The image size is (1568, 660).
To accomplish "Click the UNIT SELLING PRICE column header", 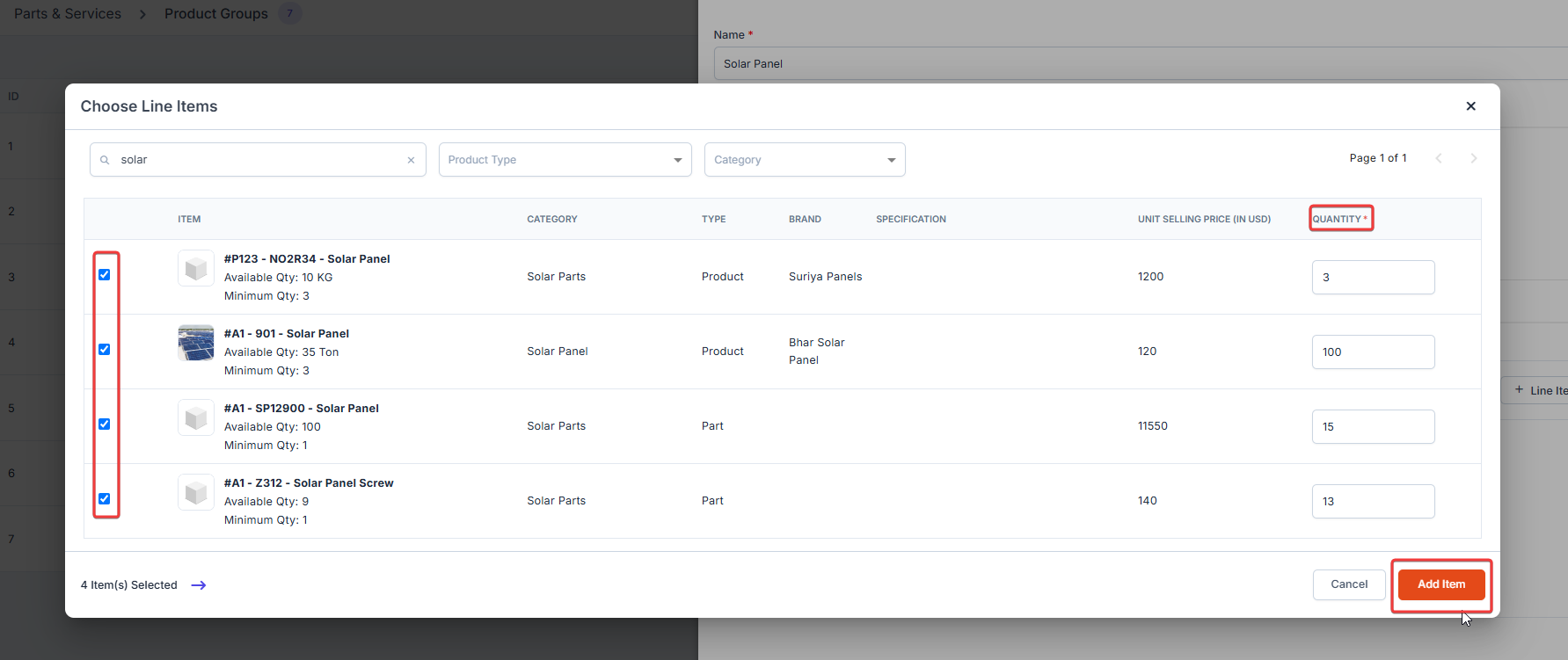I will [x=1204, y=219].
